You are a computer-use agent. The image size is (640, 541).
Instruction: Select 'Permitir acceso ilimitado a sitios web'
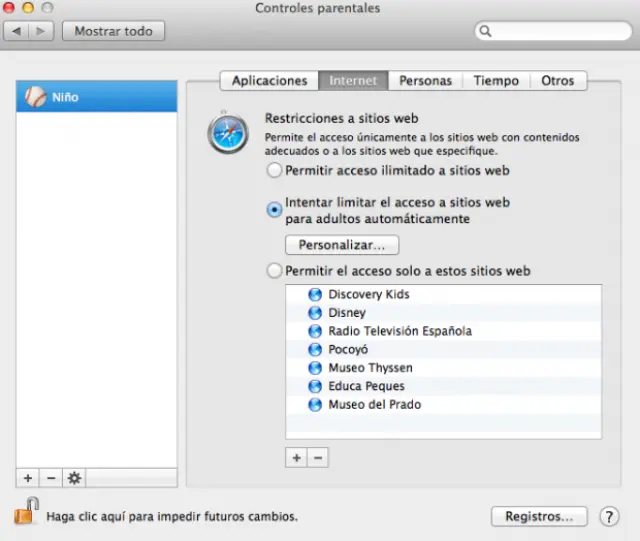pos(274,171)
